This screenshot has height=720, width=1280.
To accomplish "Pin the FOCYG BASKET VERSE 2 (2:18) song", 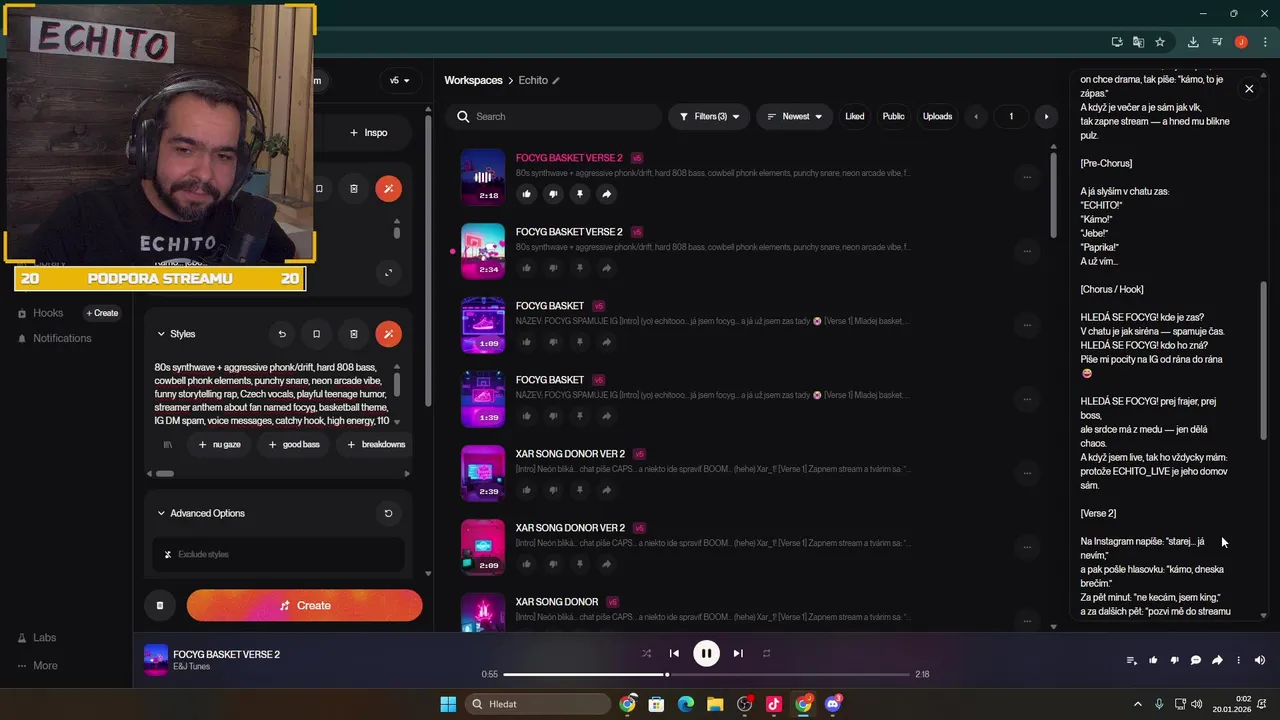I will (580, 194).
